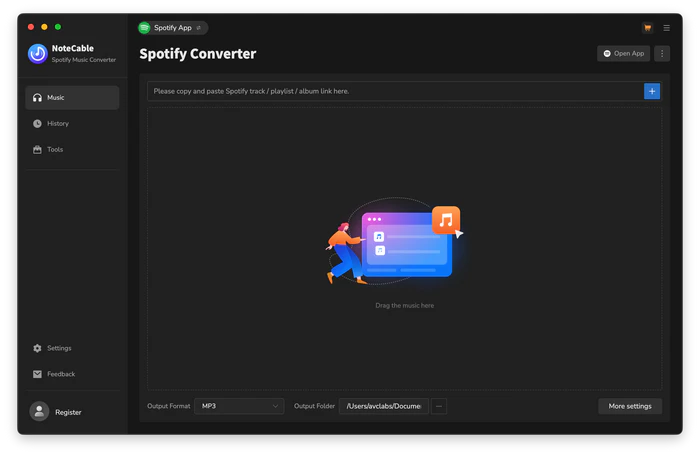Open the History section
This screenshot has width=700, height=456.
pos(72,123)
